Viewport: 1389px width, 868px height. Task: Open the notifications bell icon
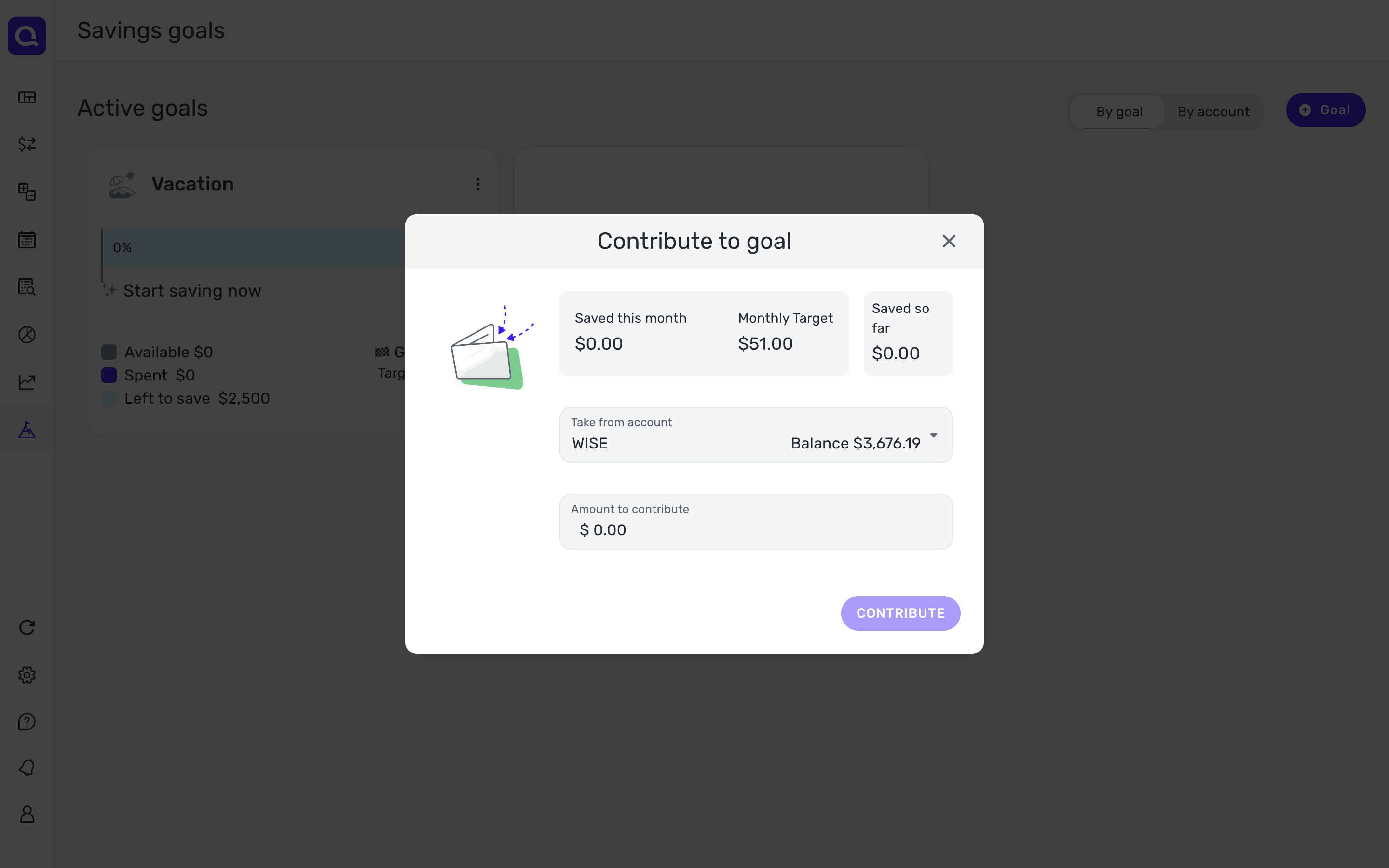click(27, 768)
